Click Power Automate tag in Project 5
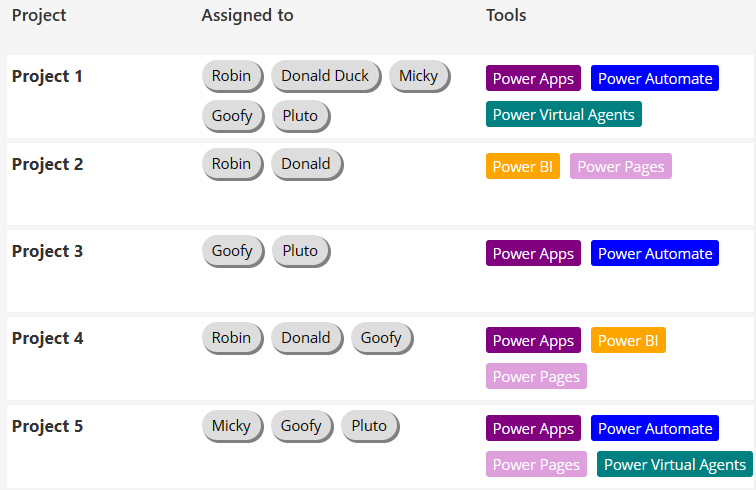This screenshot has height=490, width=756. (x=655, y=428)
